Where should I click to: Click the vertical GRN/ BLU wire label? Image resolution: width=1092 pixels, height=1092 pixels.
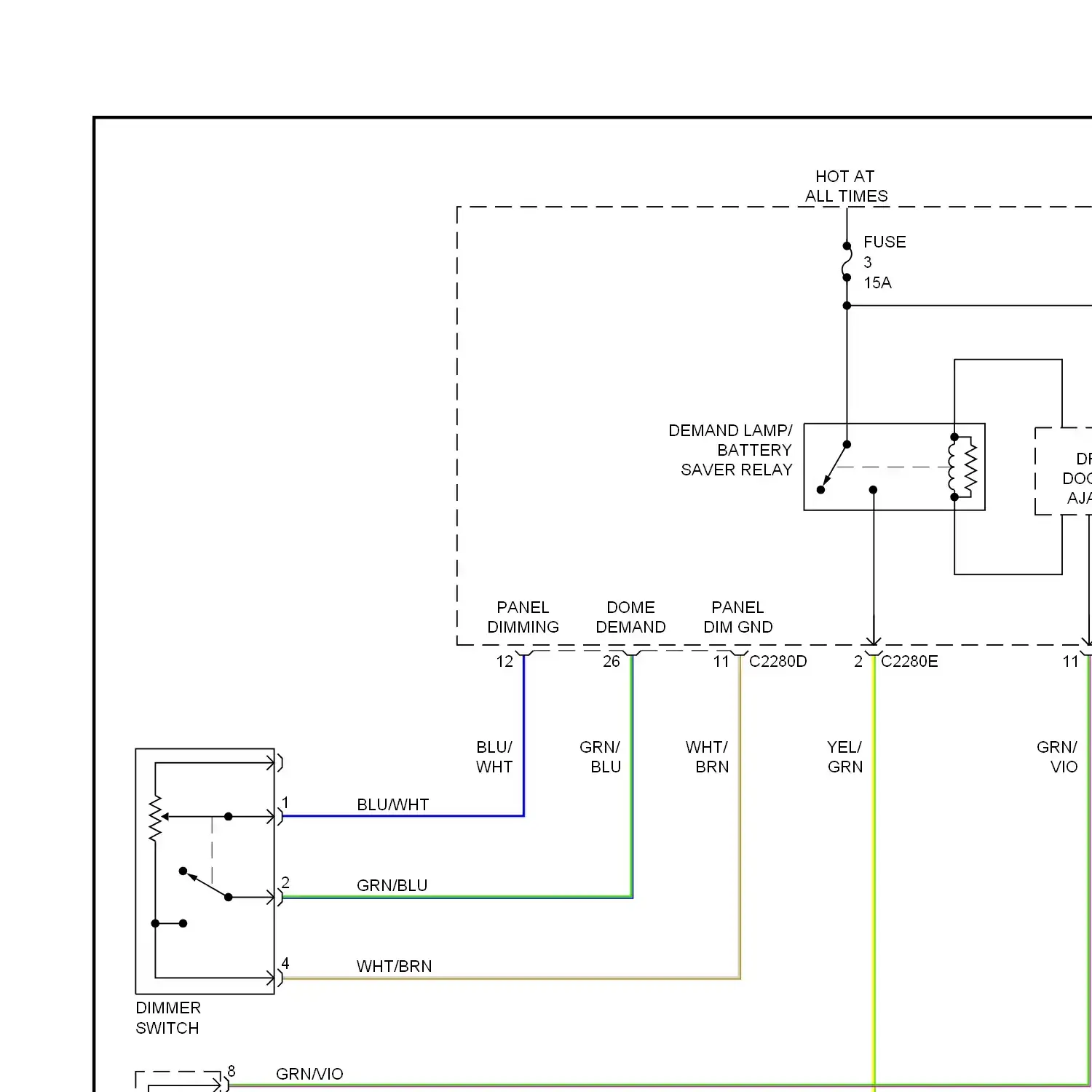pyautogui.click(x=600, y=757)
